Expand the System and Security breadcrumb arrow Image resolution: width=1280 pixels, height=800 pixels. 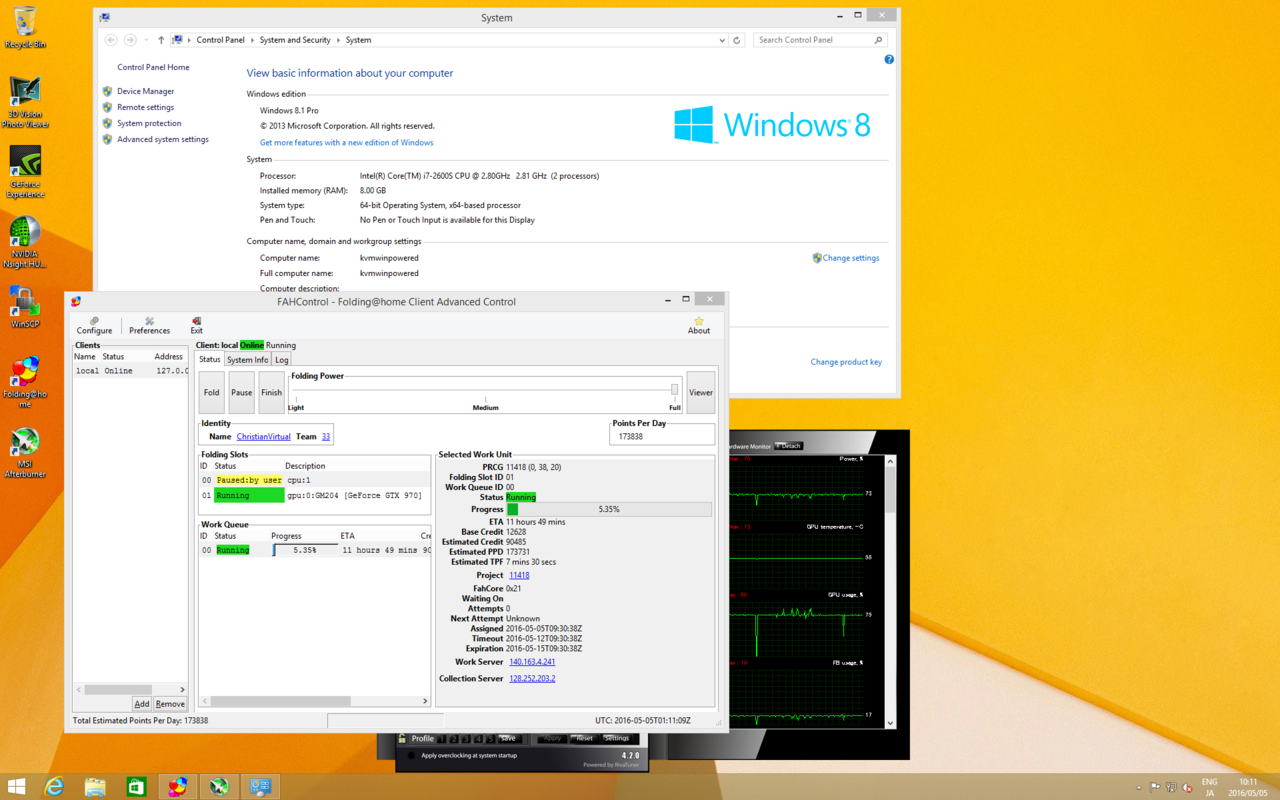pyautogui.click(x=338, y=40)
